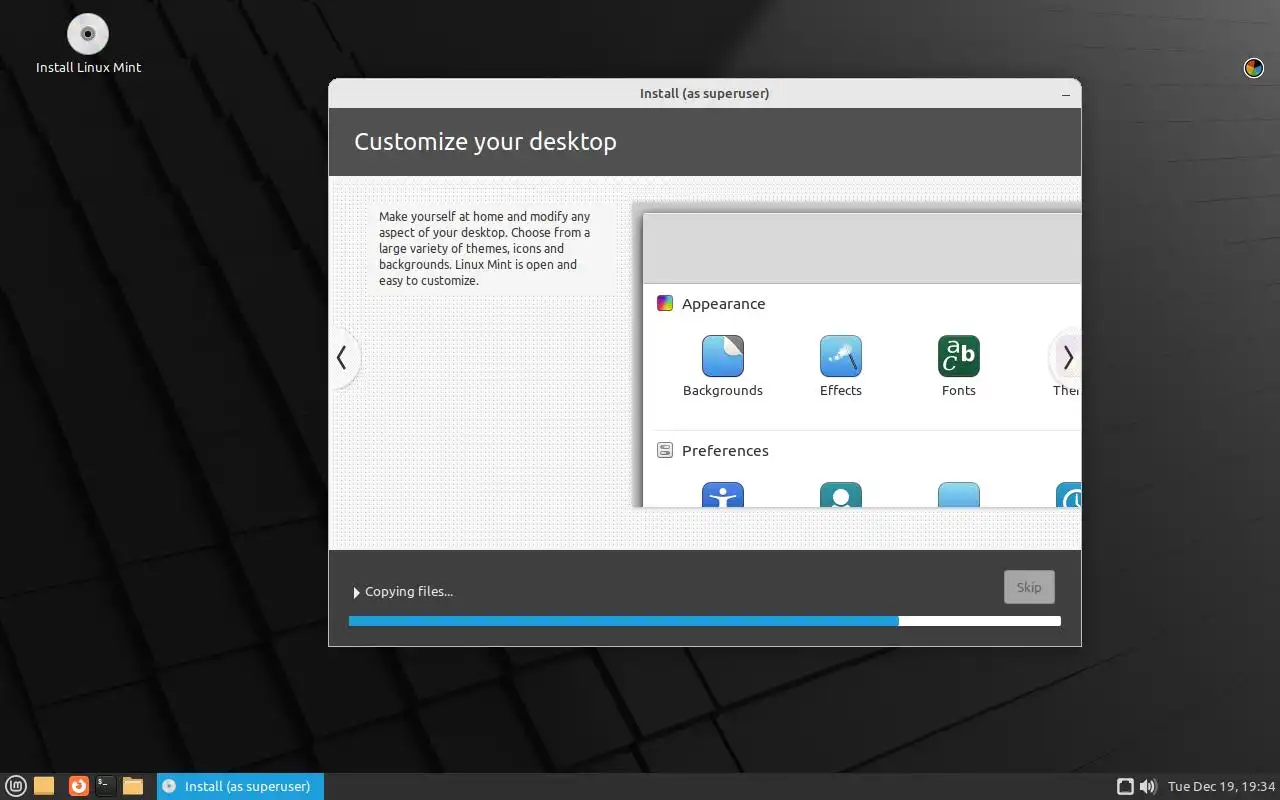Select the Install (as superuser) taskbar entry
Image resolution: width=1280 pixels, height=800 pixels.
click(x=240, y=786)
